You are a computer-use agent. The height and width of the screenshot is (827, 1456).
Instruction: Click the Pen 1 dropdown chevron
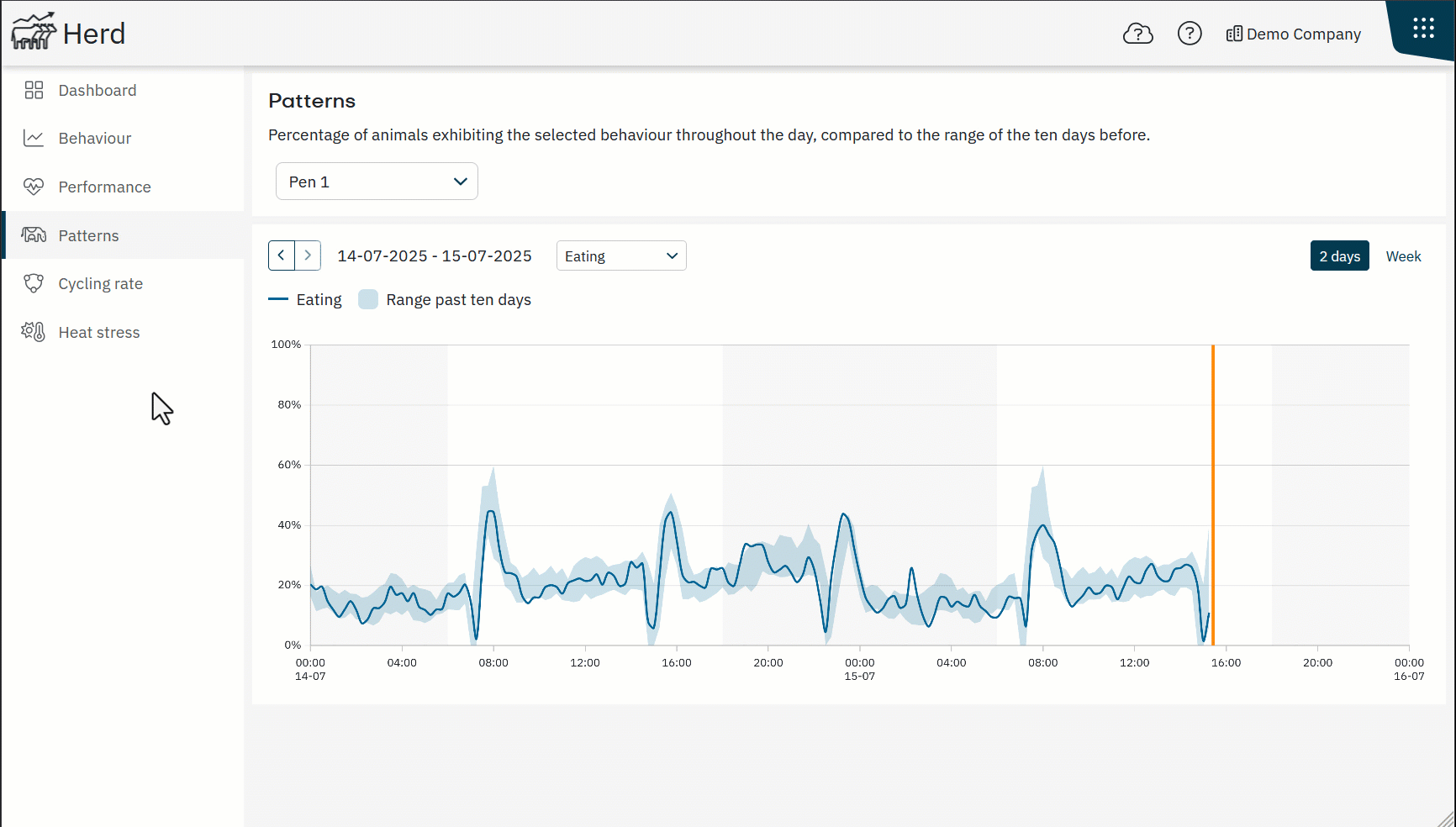(x=460, y=182)
